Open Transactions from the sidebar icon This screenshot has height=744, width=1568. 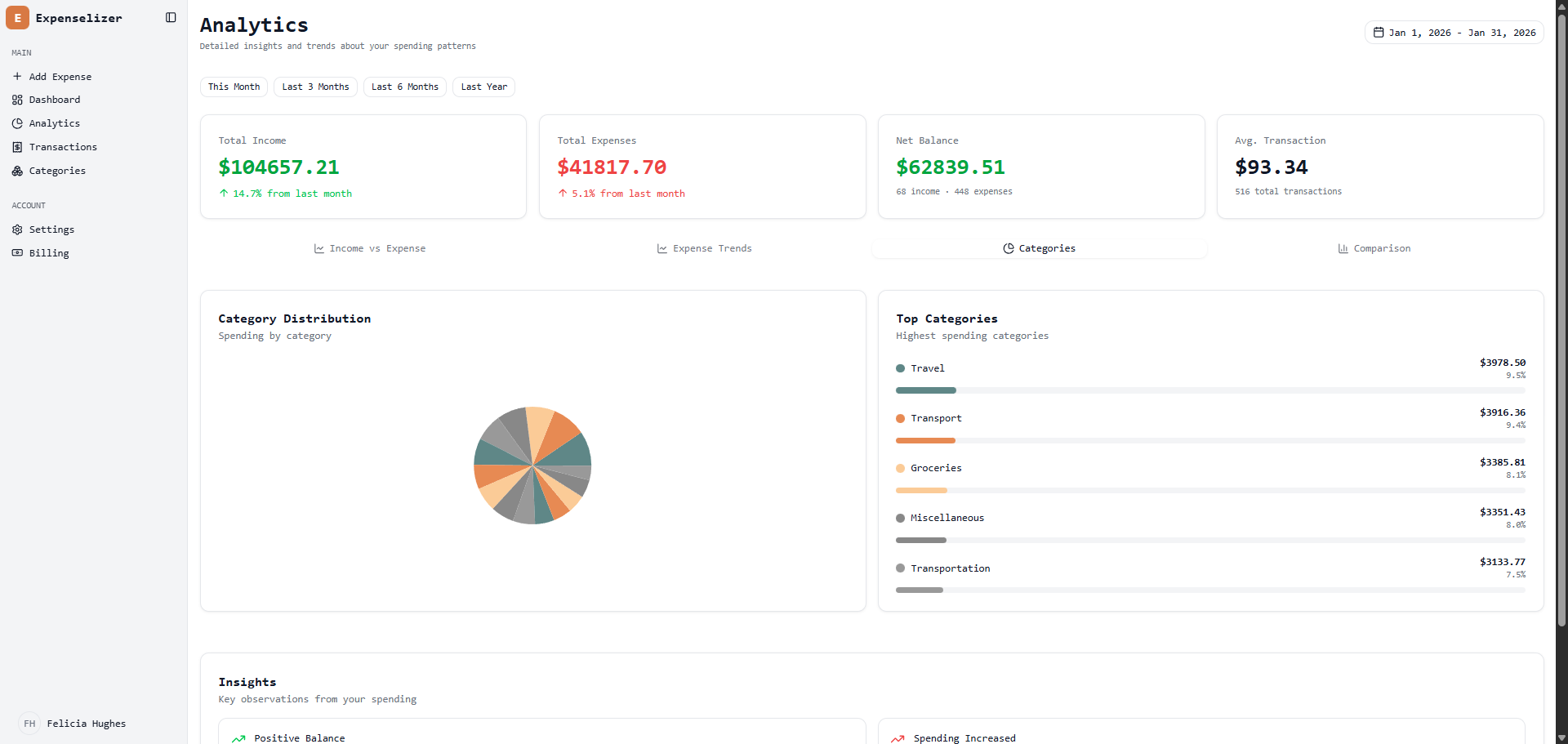point(18,147)
